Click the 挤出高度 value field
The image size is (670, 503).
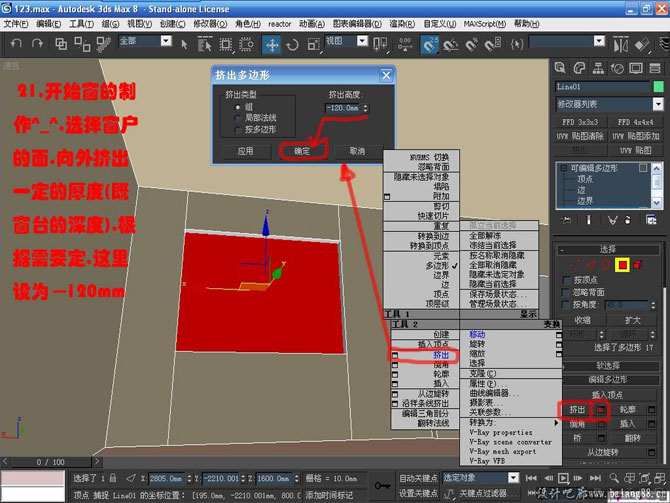343,108
